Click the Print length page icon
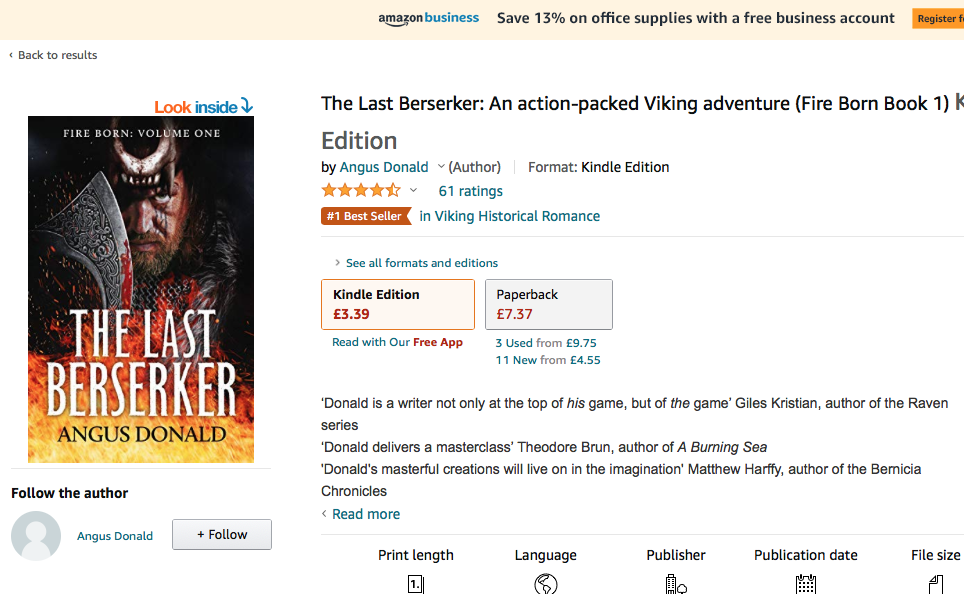 pyautogui.click(x=416, y=584)
